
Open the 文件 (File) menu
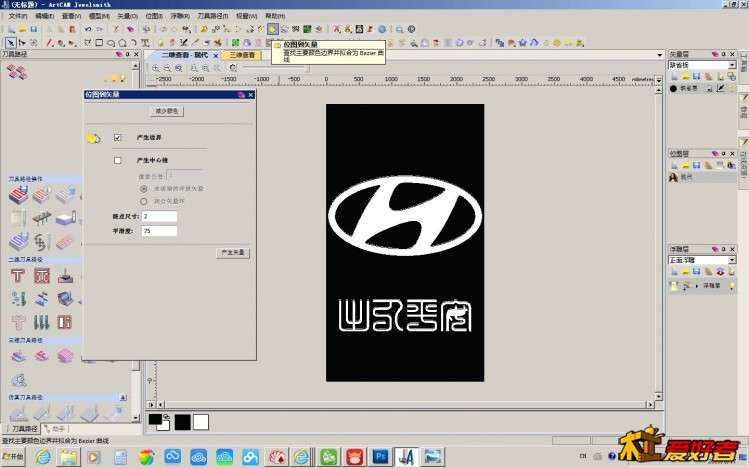18,16
